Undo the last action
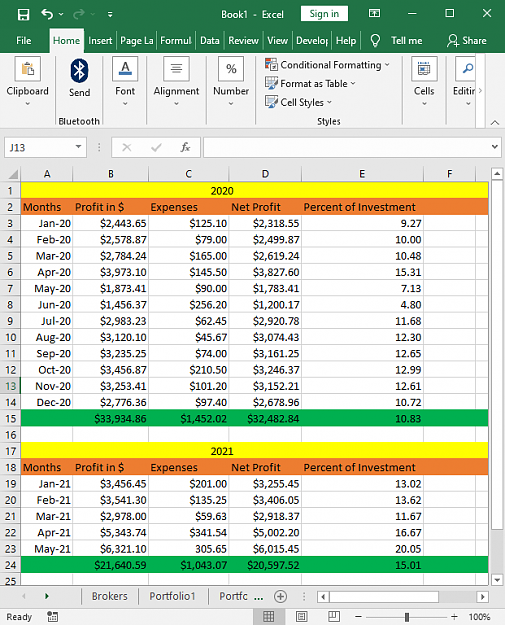505x625 pixels. tap(47, 14)
